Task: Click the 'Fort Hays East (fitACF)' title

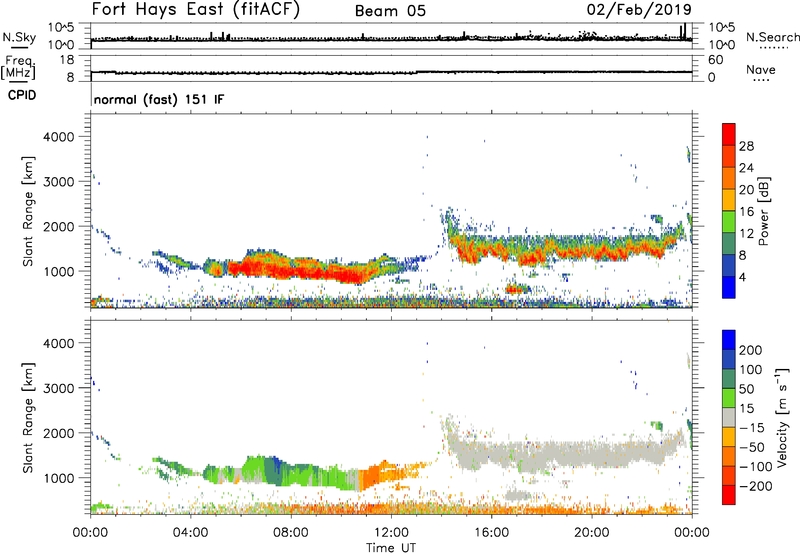Action: pyautogui.click(x=196, y=10)
